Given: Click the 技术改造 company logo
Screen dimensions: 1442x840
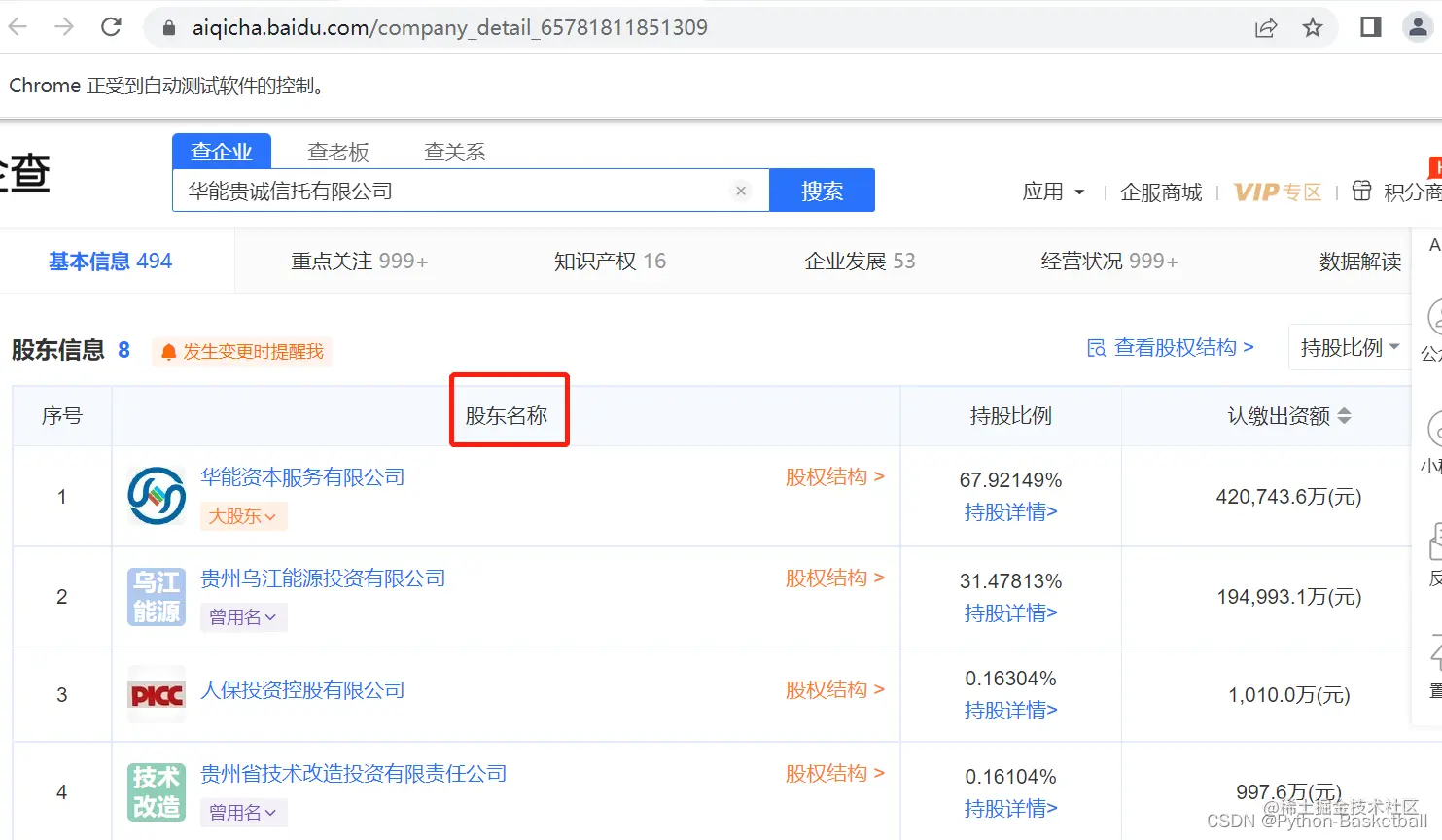Looking at the screenshot, I should coord(157,791).
